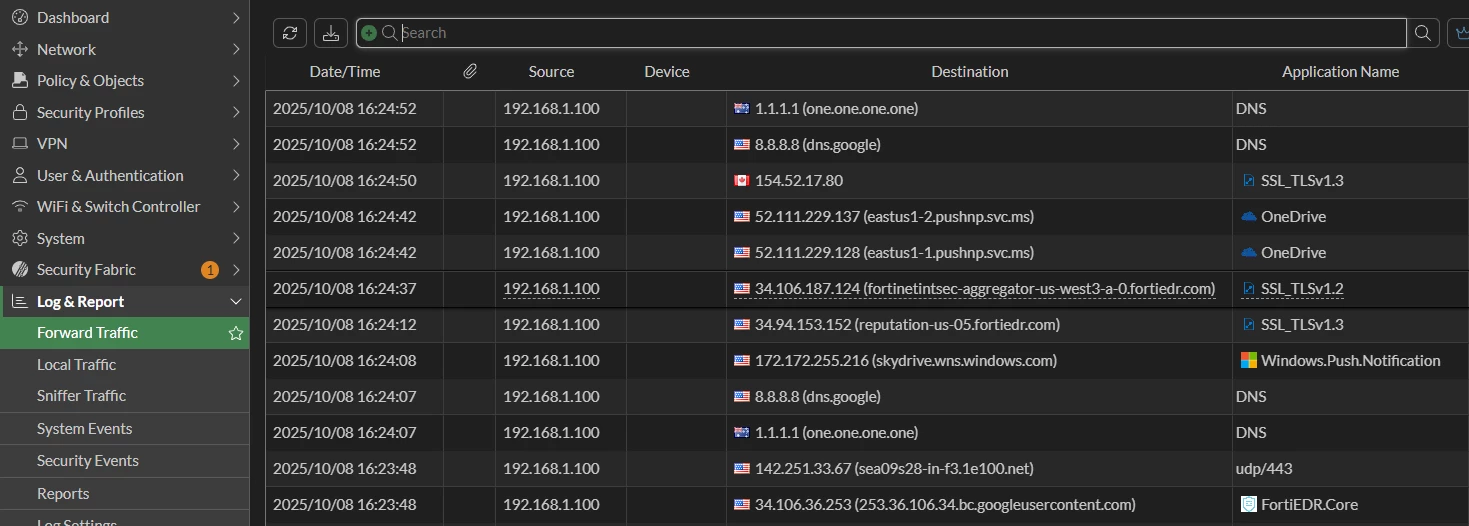
Task: Sort by the Device column header
Action: (667, 72)
